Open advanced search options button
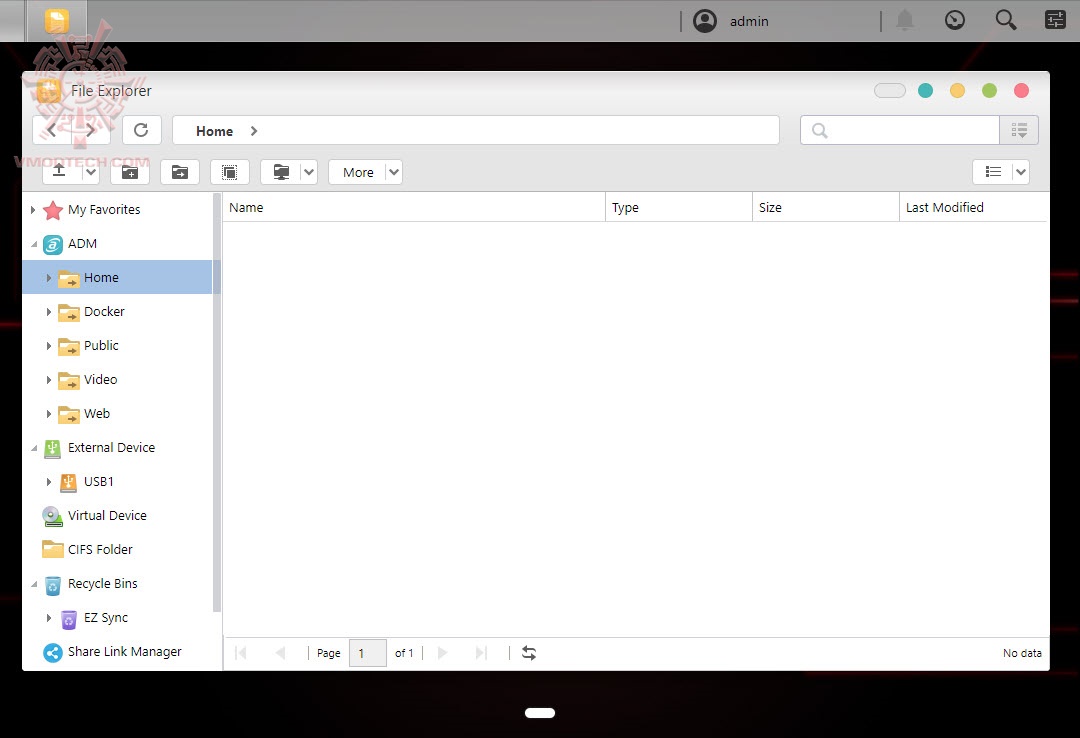 click(1019, 130)
